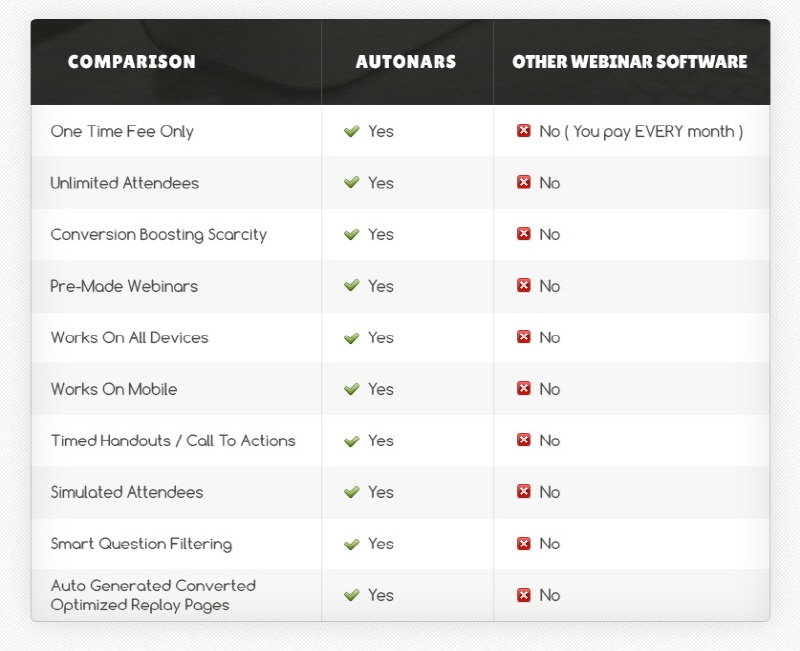Image resolution: width=800 pixels, height=651 pixels.
Task: Click 'No' text in Smart Question Filtering row
Action: (x=550, y=543)
